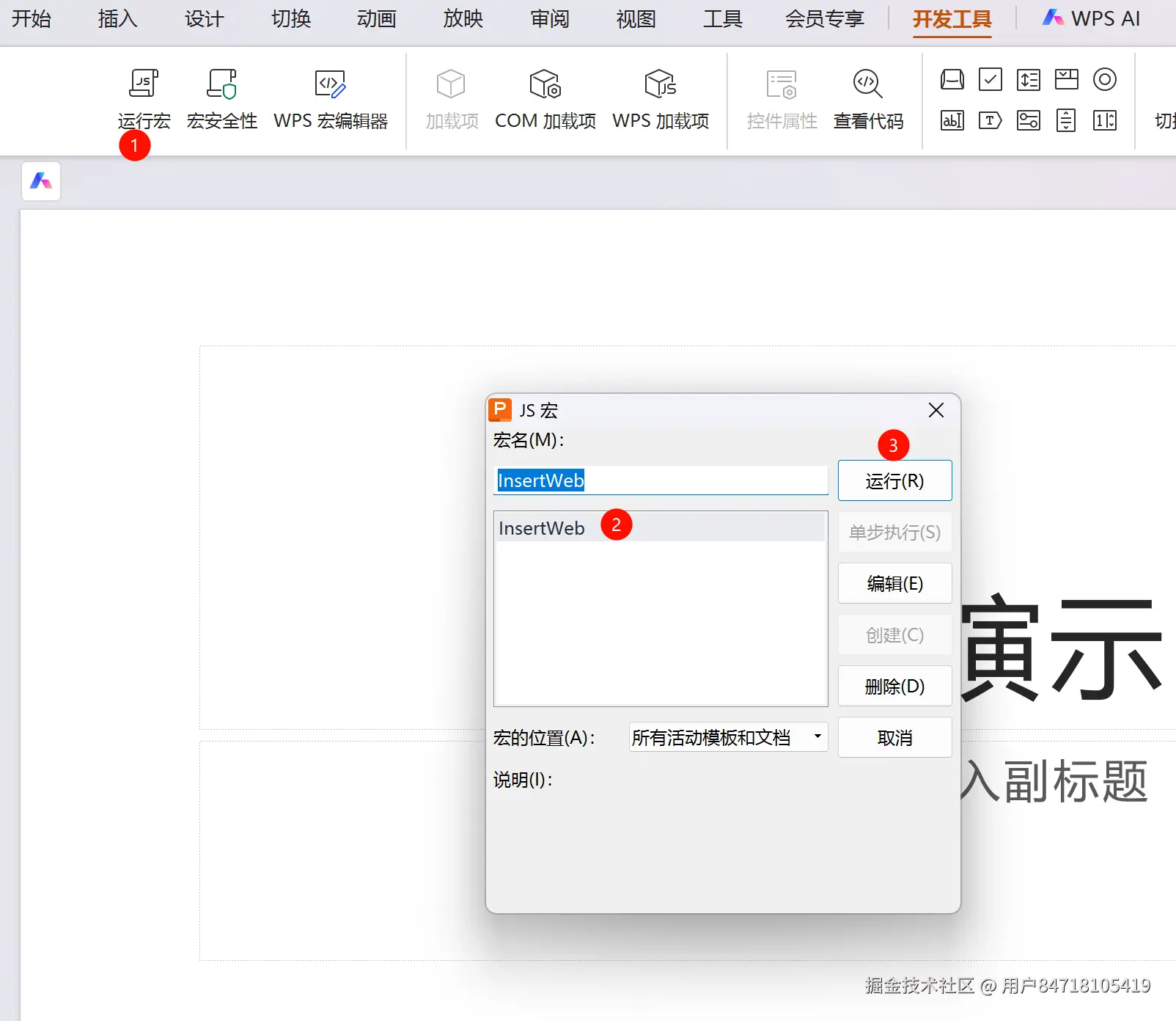This screenshot has height=1021, width=1176.
Task: Switch to the 视图 tab
Action: tap(636, 19)
